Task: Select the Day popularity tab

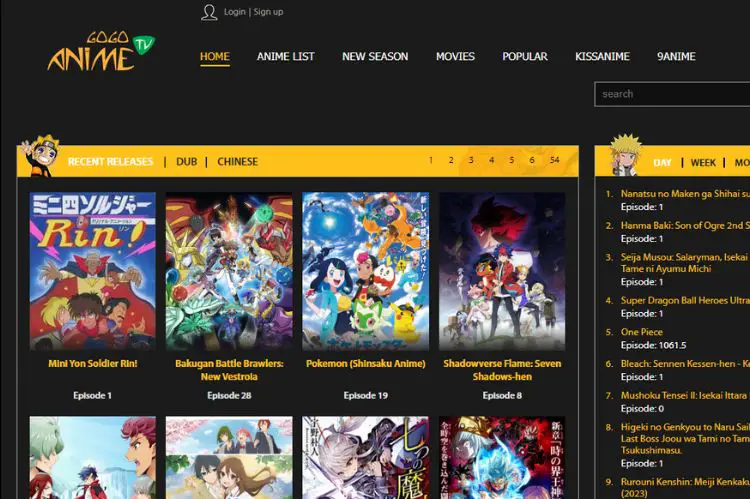Action: coord(662,163)
